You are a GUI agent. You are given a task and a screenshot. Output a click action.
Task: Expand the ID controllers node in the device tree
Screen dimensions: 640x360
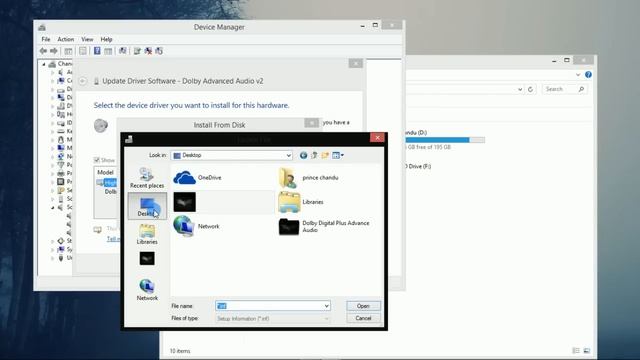53,123
